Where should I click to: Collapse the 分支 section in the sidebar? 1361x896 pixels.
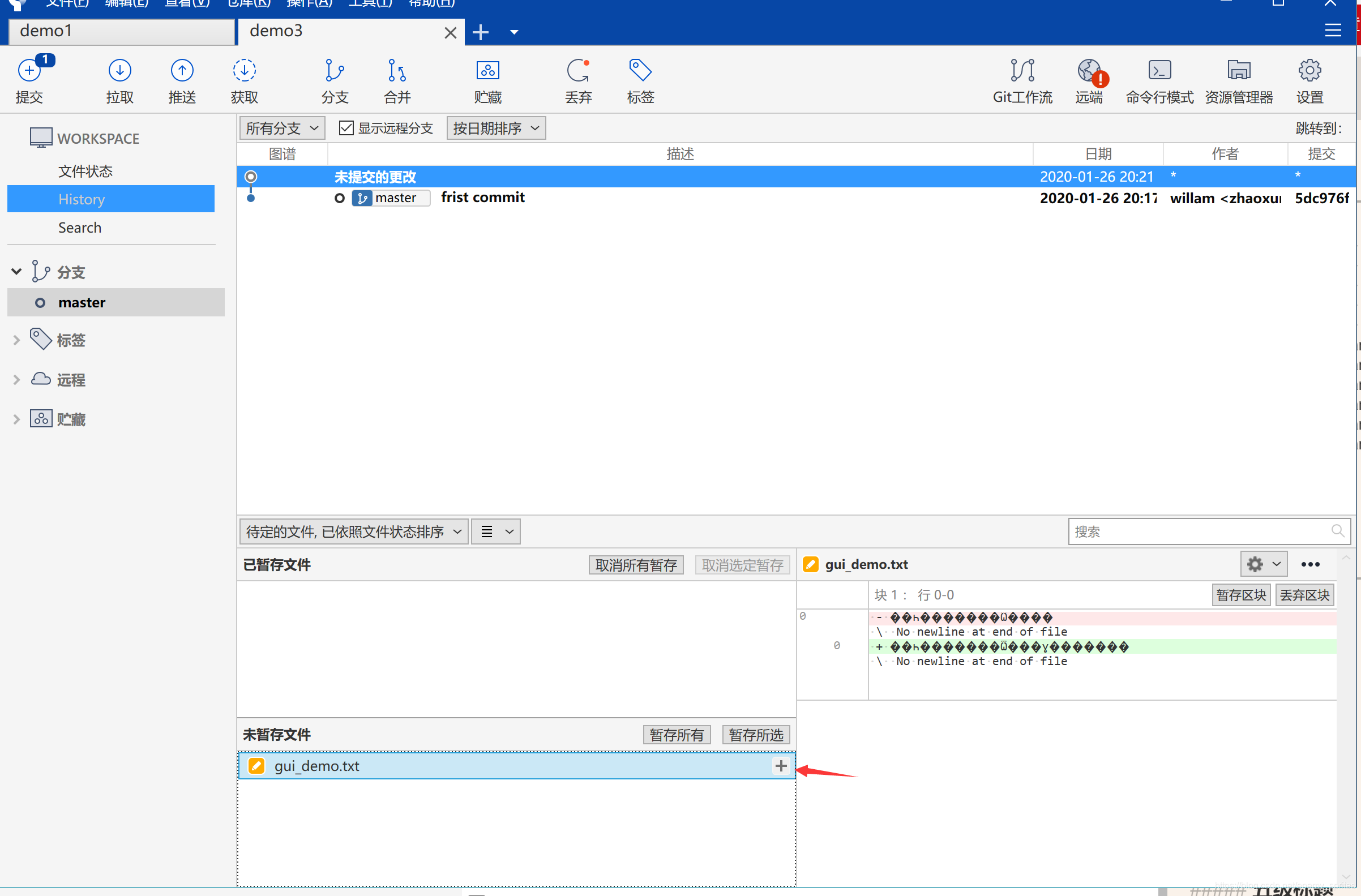[16, 272]
